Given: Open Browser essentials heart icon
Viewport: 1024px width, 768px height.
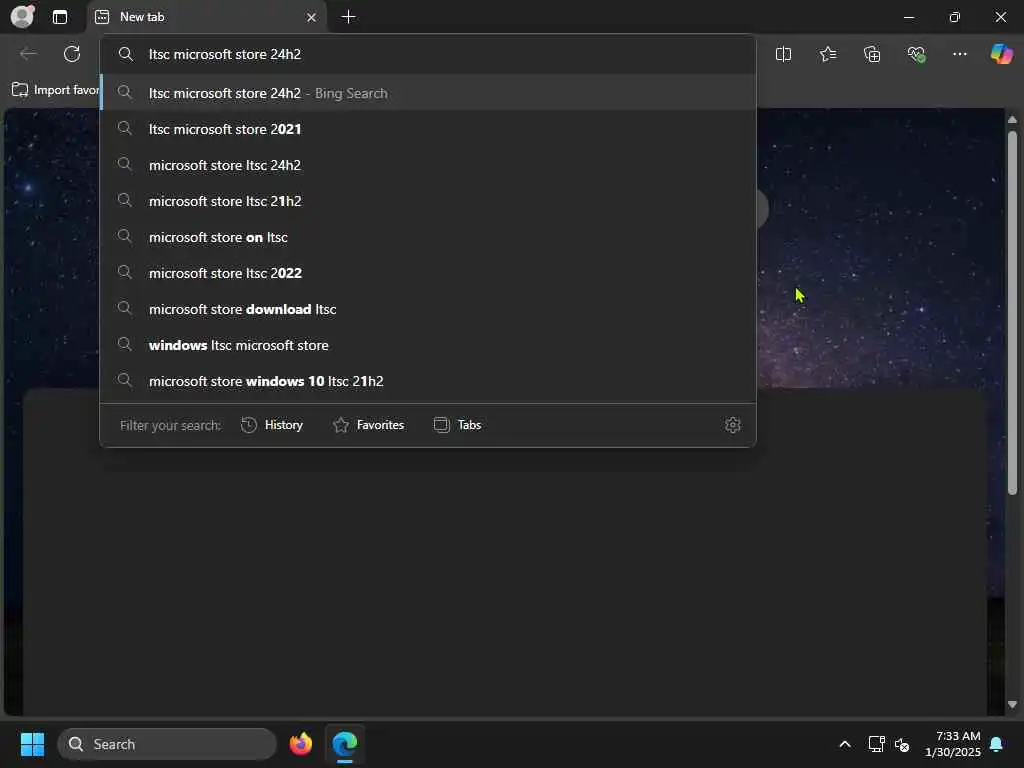Looking at the screenshot, I should (x=916, y=54).
